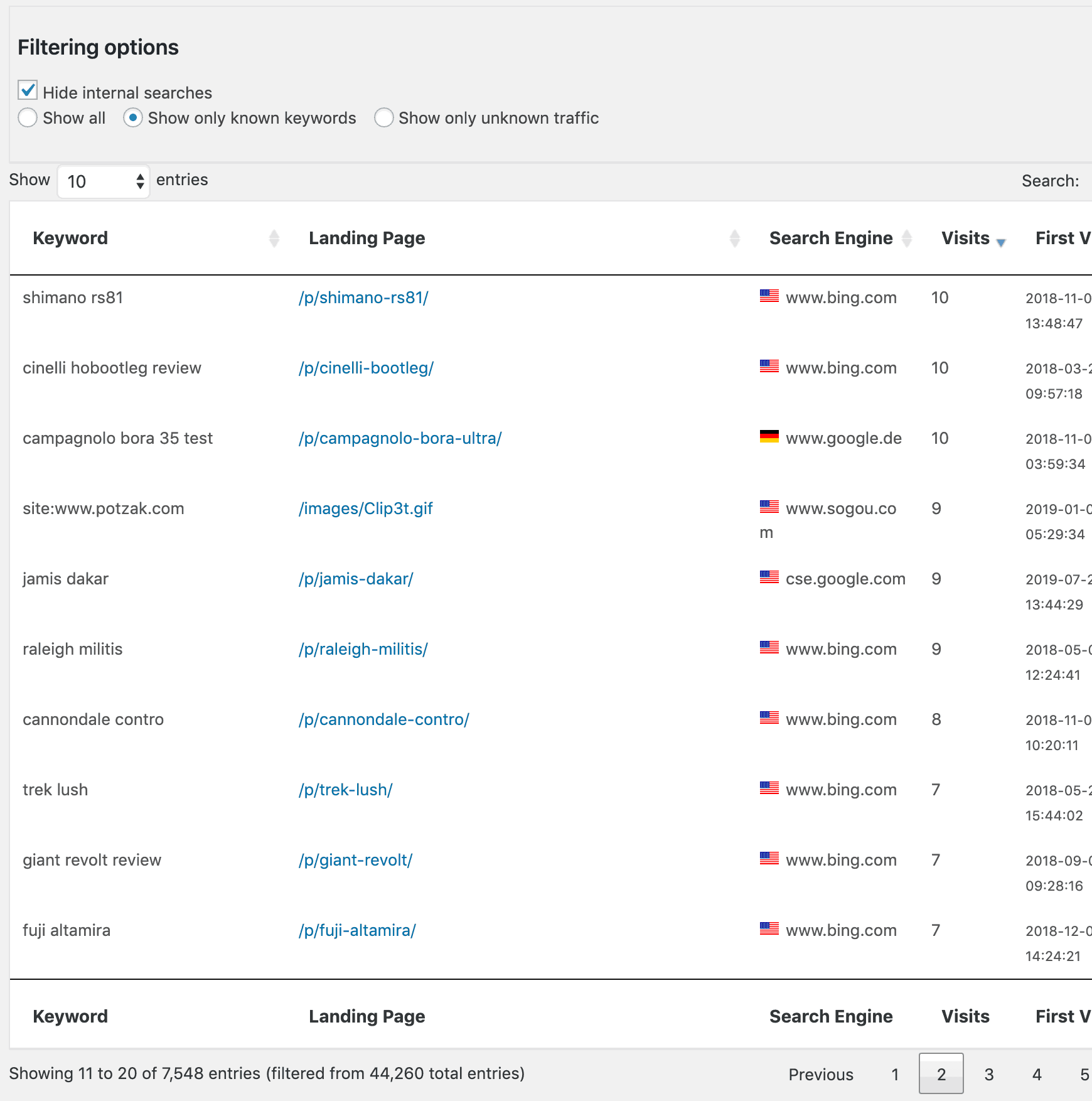The width and height of the screenshot is (1092, 1101).
Task: Open /p/jamis-dakar/ link
Action: click(x=356, y=579)
